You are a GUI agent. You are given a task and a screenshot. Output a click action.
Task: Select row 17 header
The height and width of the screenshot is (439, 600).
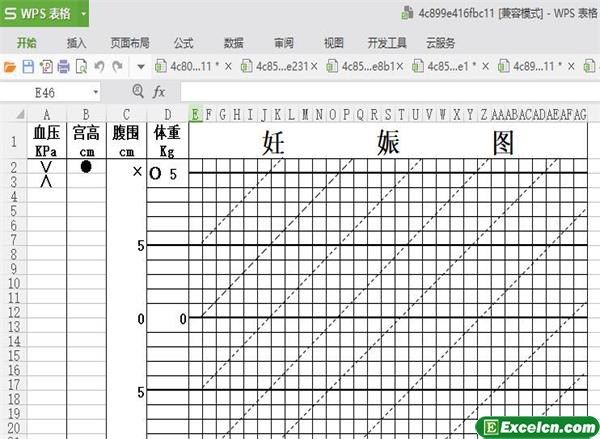pos(14,385)
